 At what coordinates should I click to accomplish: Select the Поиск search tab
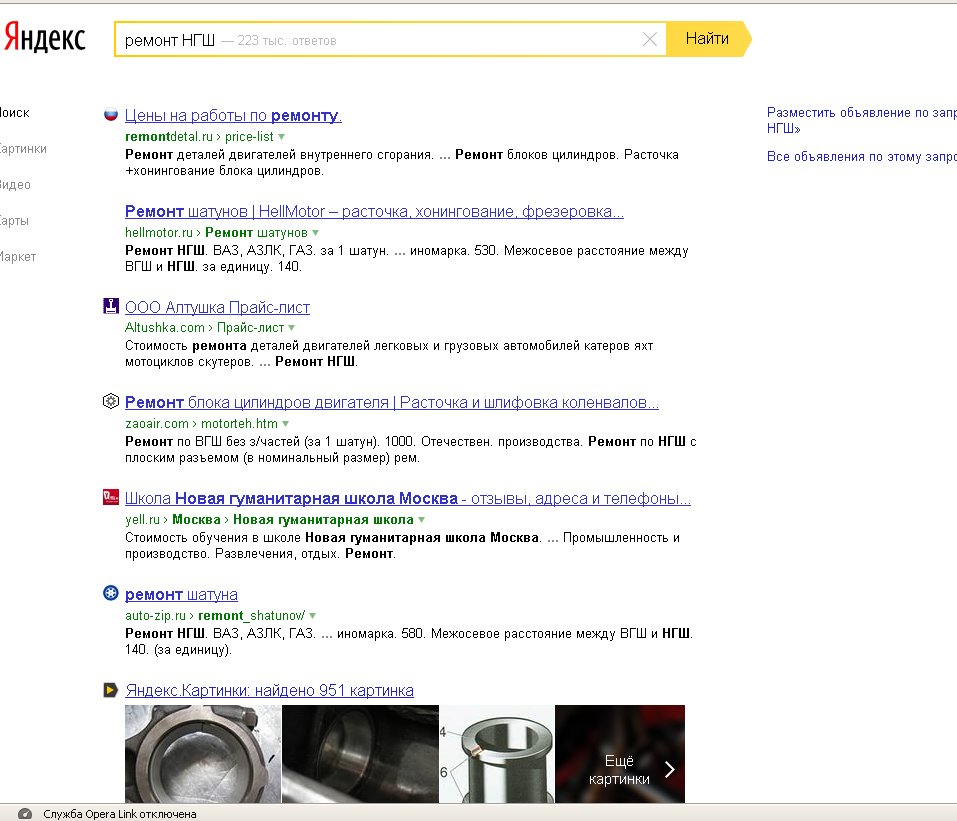(x=15, y=112)
